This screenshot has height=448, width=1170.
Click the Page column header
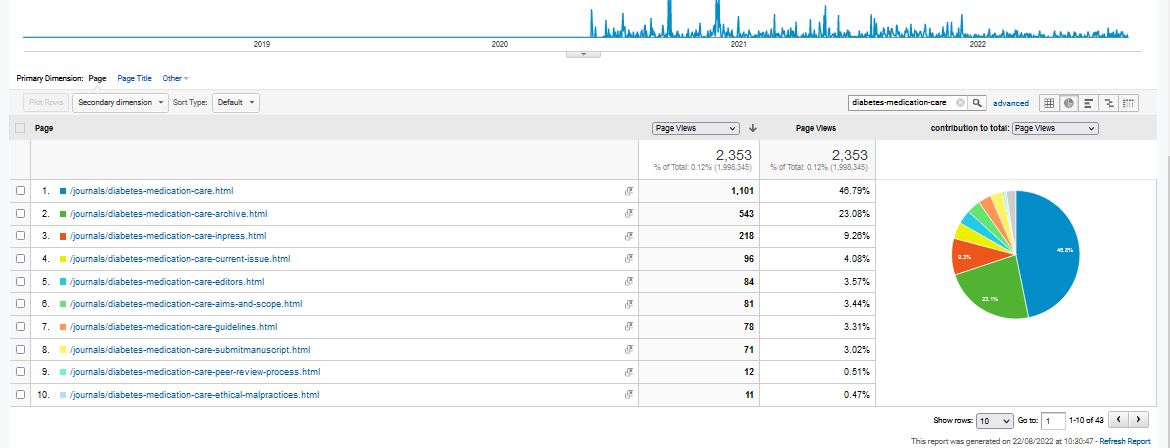(44, 128)
